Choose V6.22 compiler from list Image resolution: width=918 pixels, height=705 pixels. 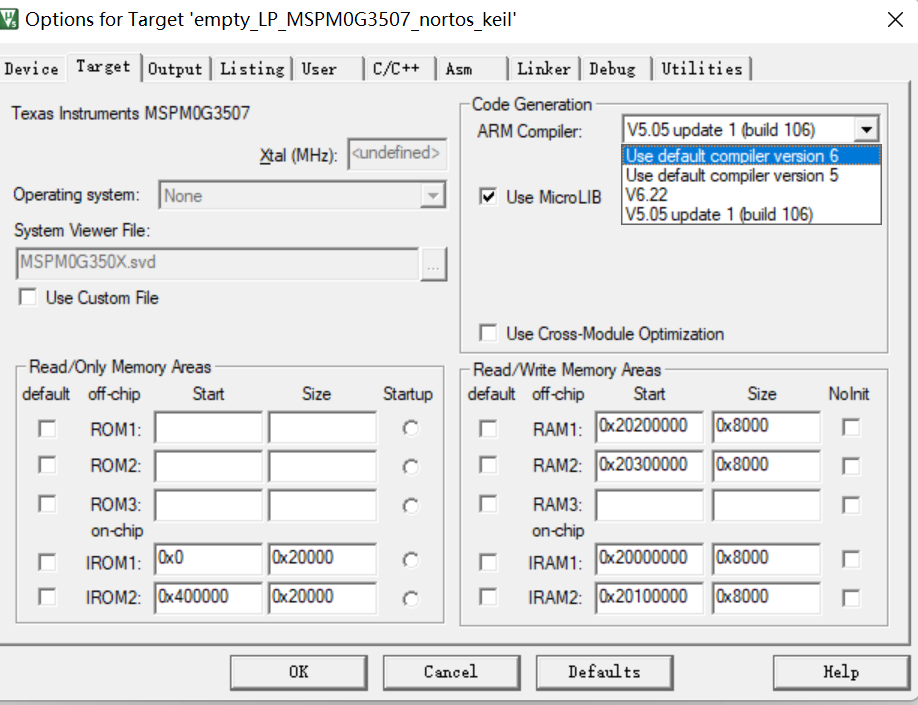pyautogui.click(x=751, y=194)
